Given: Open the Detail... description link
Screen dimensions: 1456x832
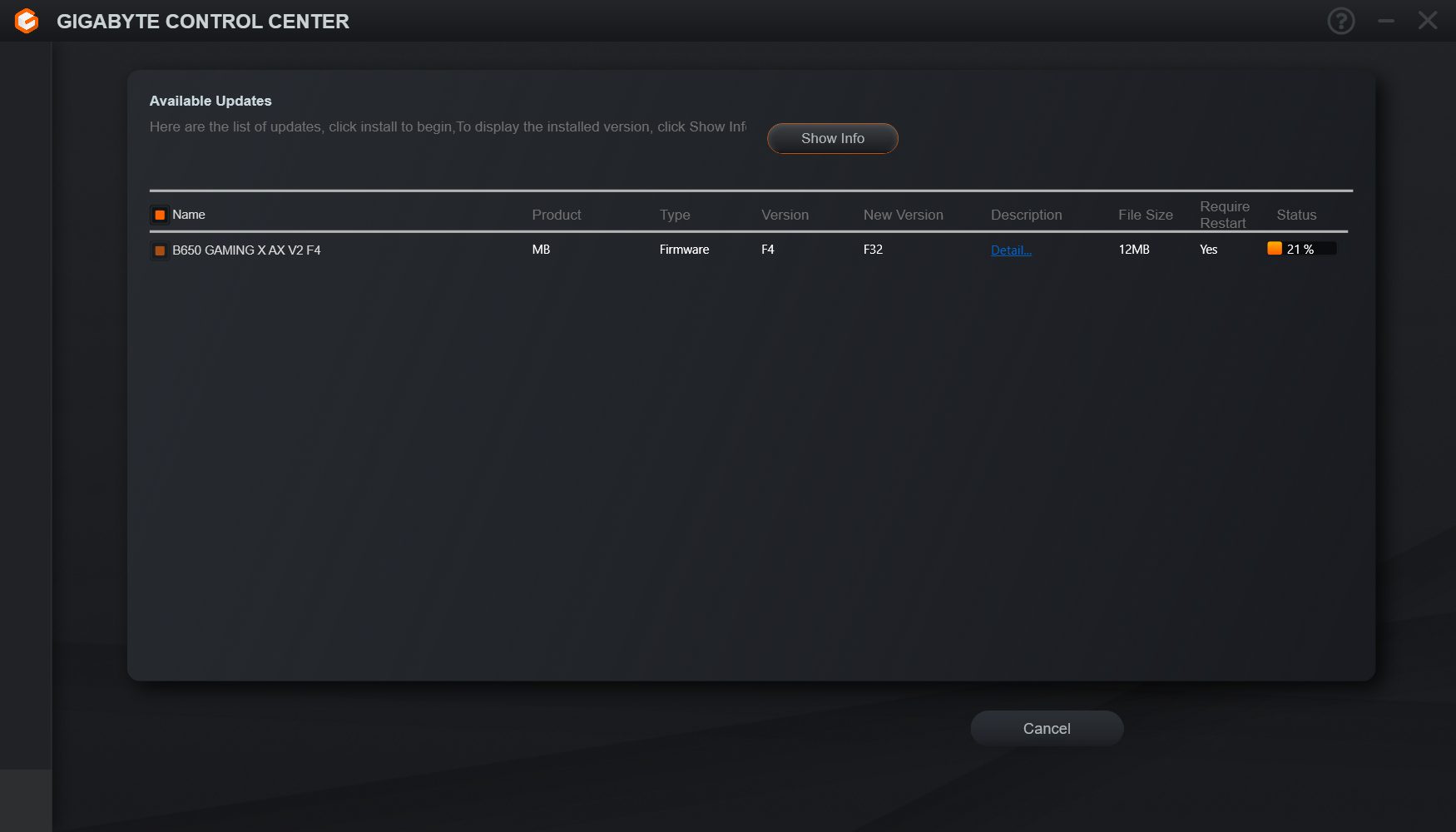Looking at the screenshot, I should 1011,250.
